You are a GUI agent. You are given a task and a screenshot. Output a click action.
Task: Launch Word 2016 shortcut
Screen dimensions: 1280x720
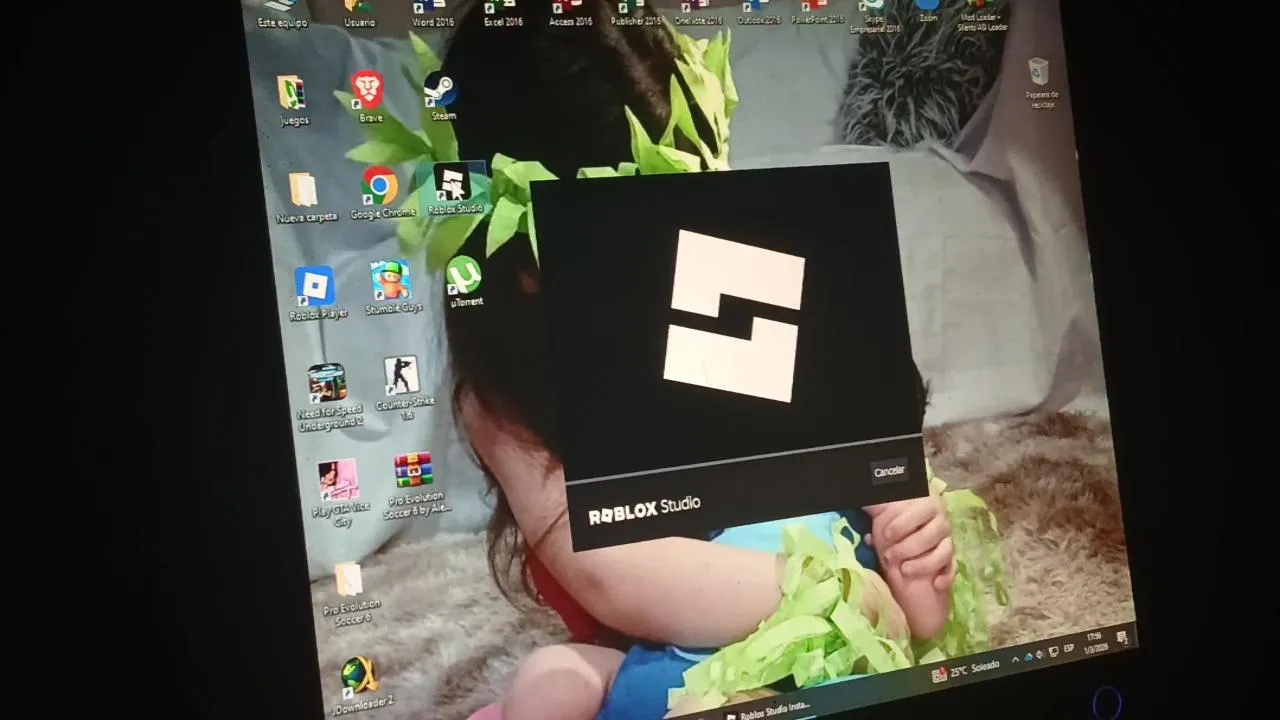click(432, 14)
